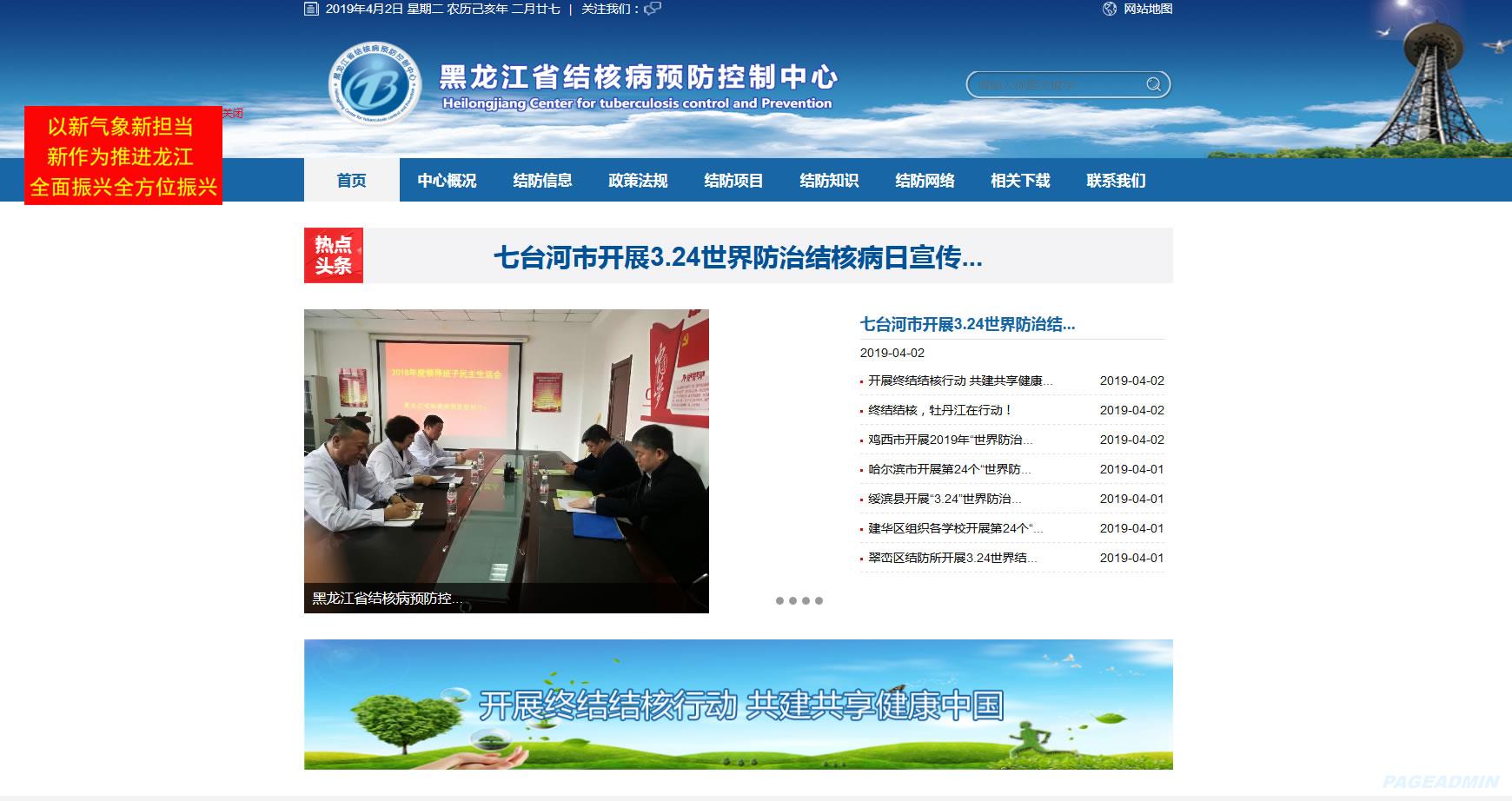Image resolution: width=1512 pixels, height=801 pixels.
Task: Click the 网站地图 globe icon
Action: tap(1108, 10)
